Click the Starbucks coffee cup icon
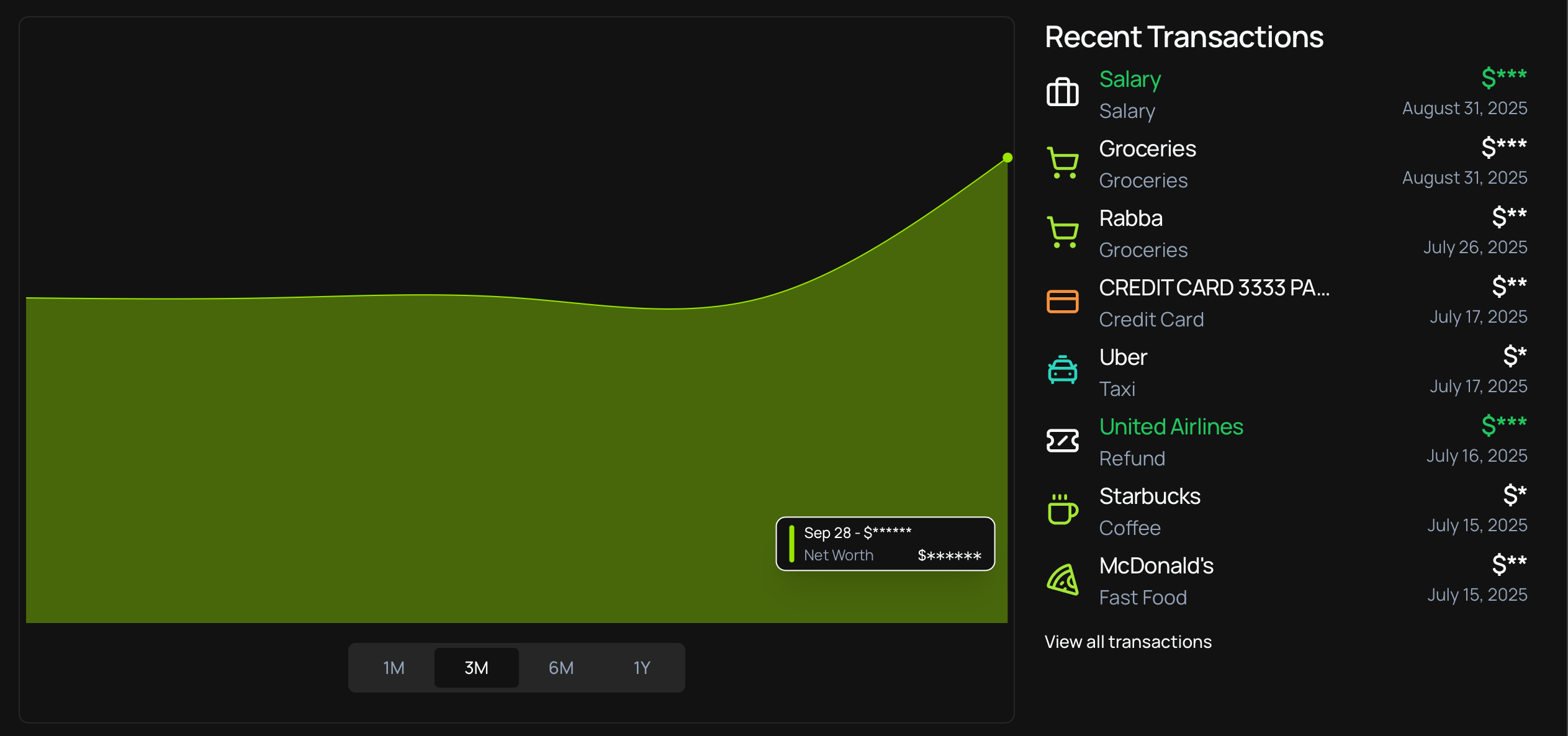This screenshot has height=736, width=1568. (x=1062, y=510)
